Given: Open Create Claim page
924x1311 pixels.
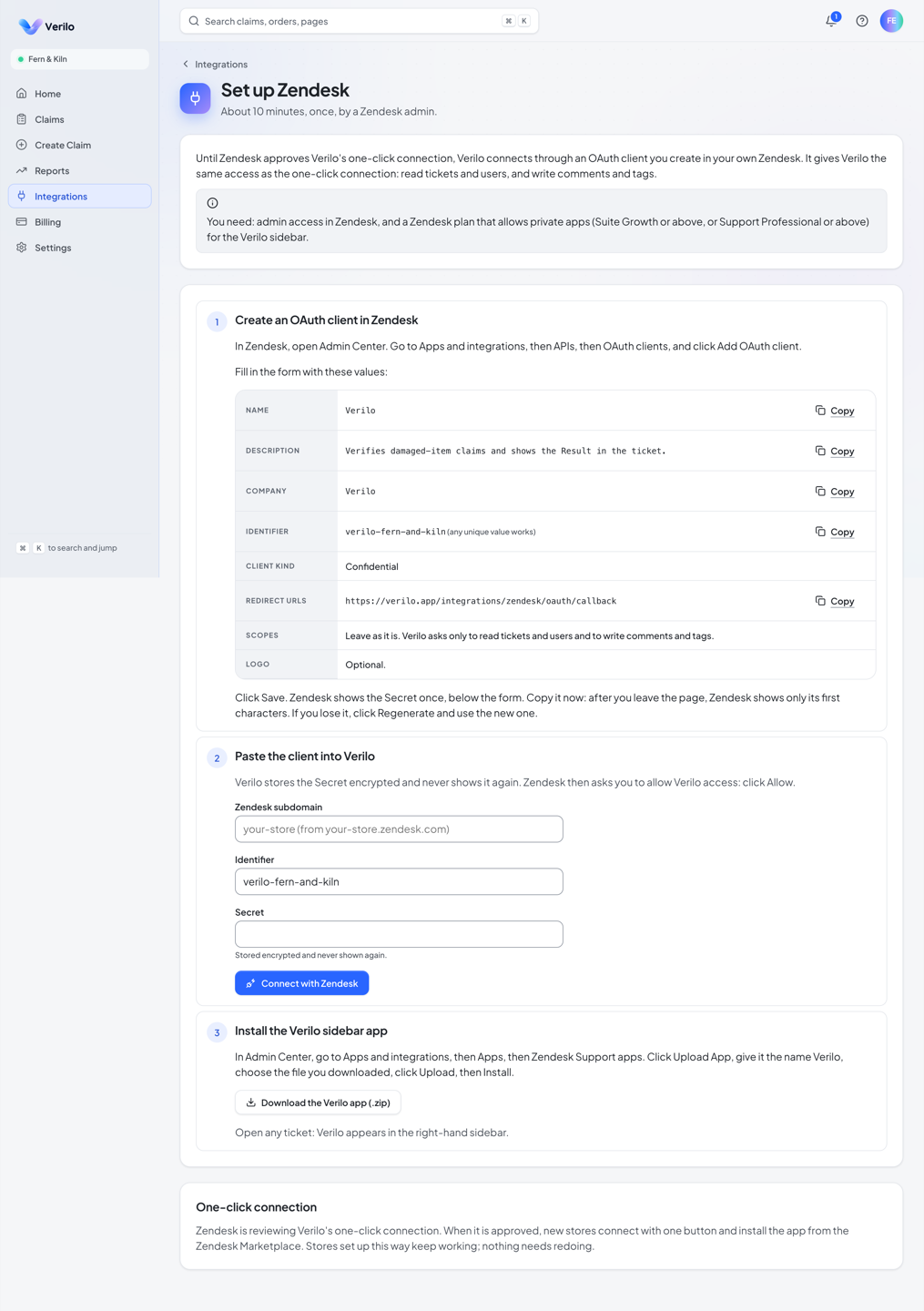Looking at the screenshot, I should pos(80,145).
